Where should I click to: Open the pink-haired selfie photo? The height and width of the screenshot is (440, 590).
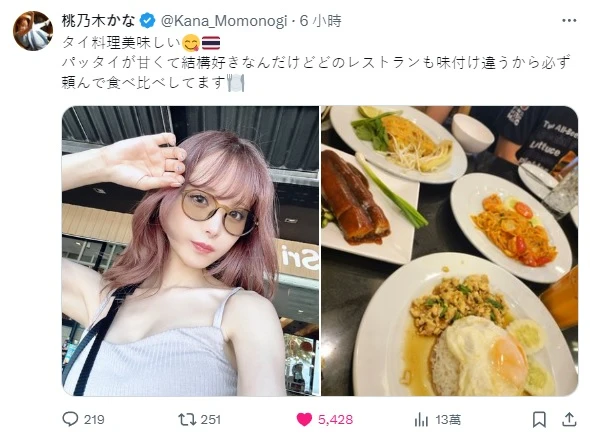click(190, 251)
